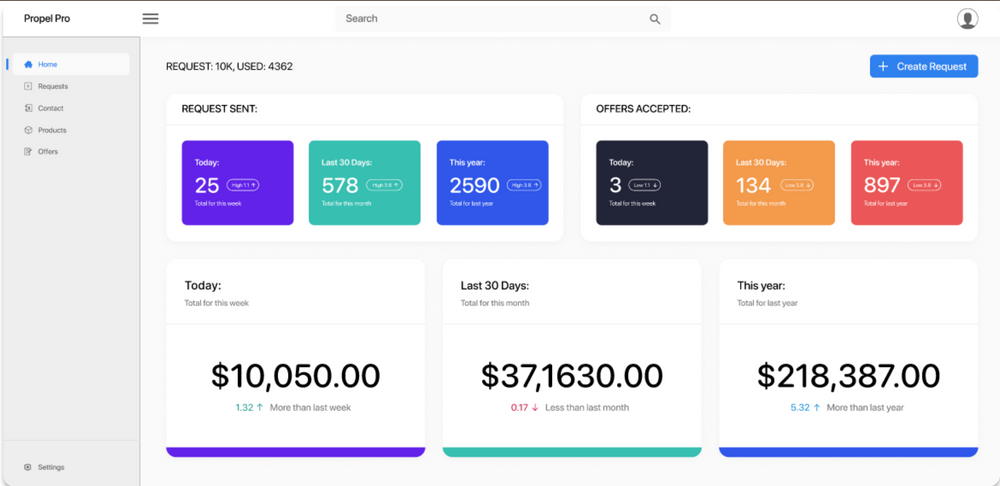Click the Products cube icon

tap(28, 129)
